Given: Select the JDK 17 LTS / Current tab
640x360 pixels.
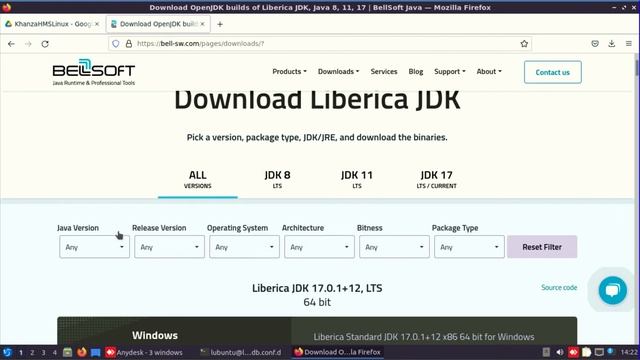Looking at the screenshot, I should [x=436, y=179].
